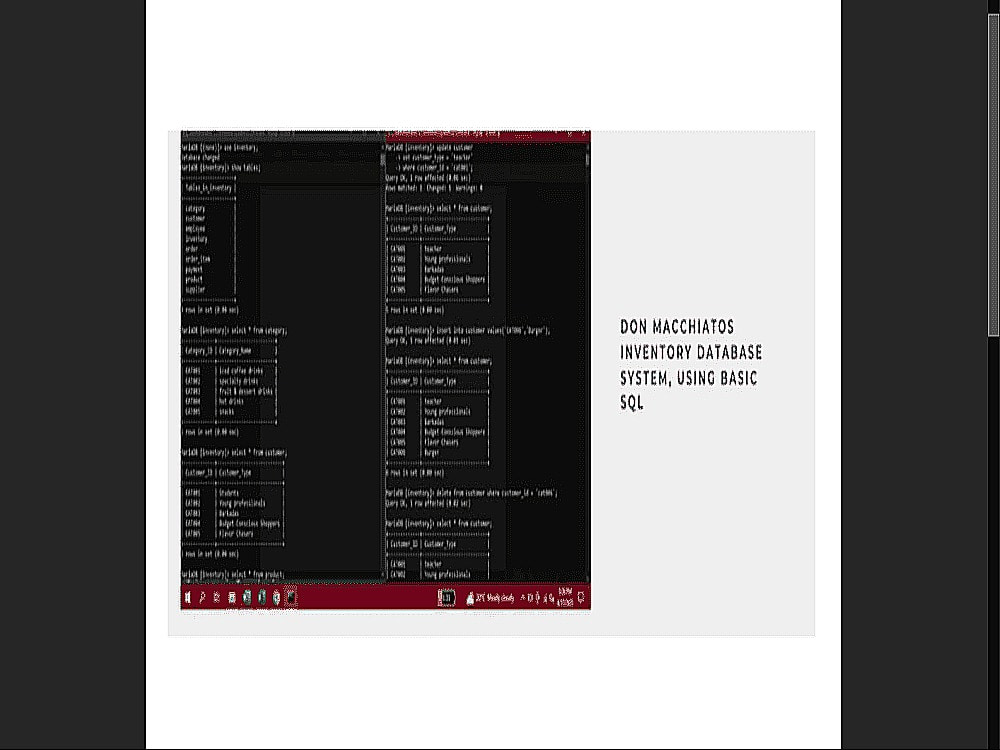This screenshot has height=750, width=1000.
Task: Click the highlighted terminal app icon in the embedded taskbar
Action: (291, 598)
